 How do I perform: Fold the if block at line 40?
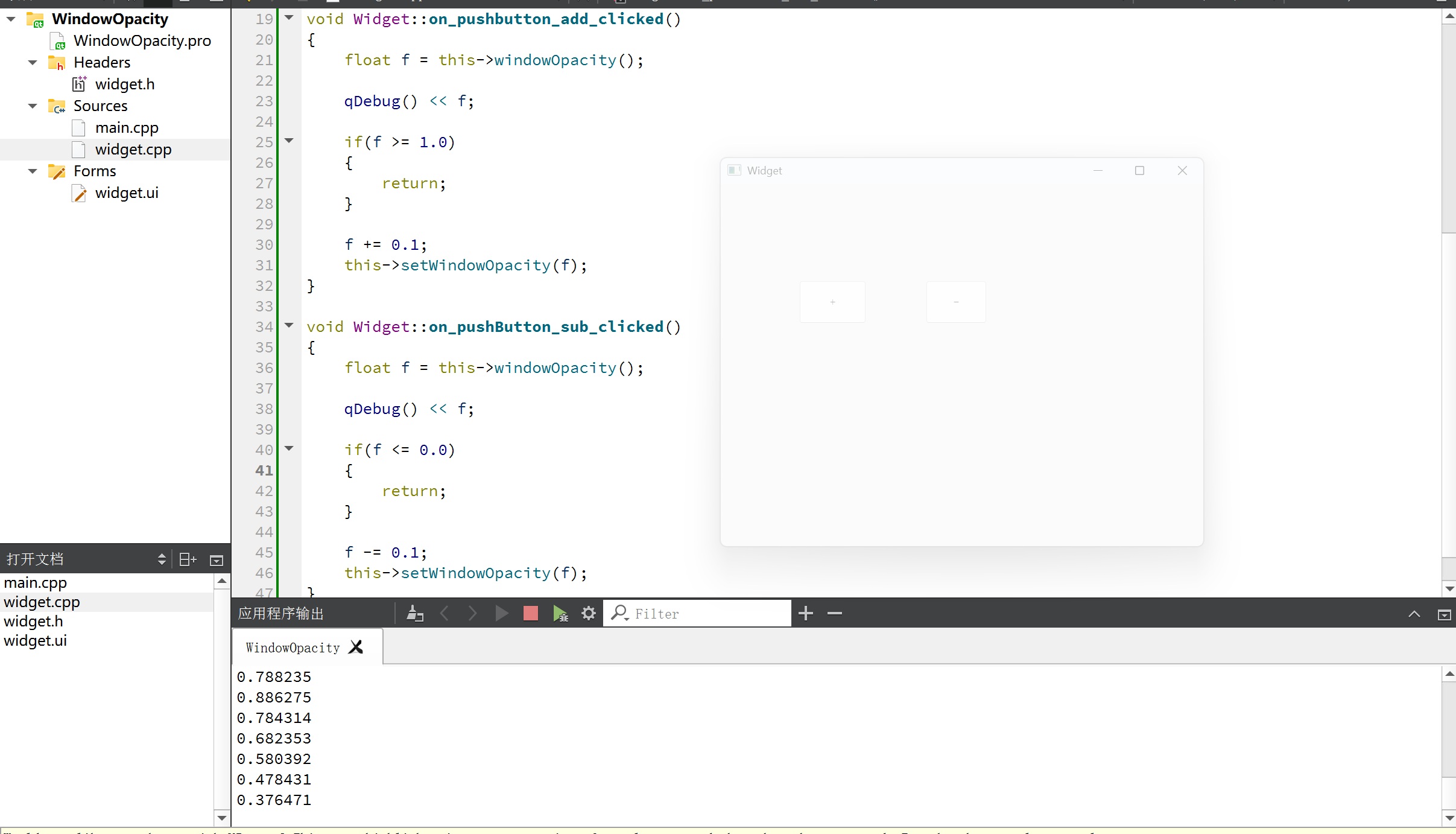tap(290, 448)
